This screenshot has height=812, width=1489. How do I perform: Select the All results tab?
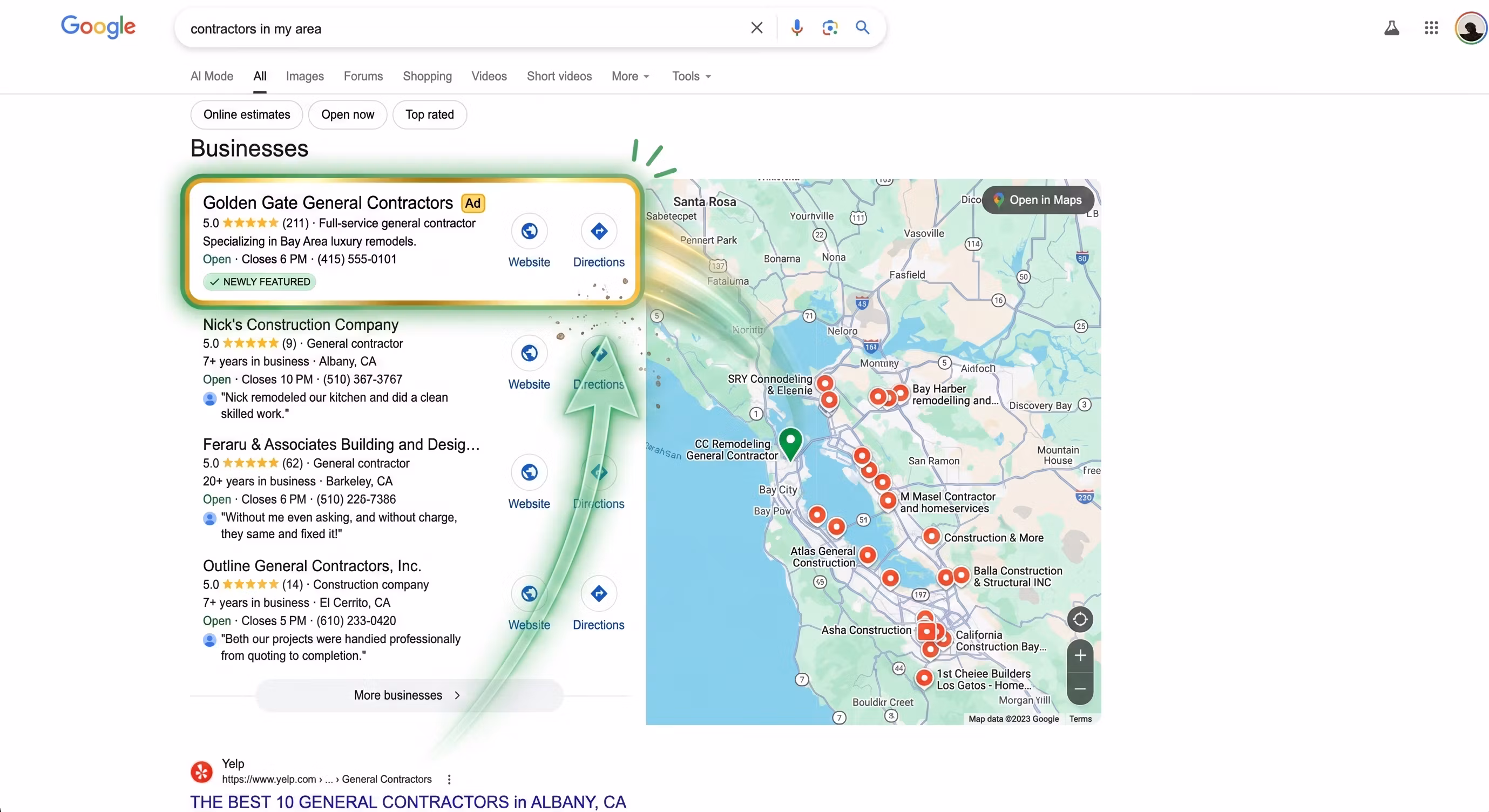(x=260, y=76)
